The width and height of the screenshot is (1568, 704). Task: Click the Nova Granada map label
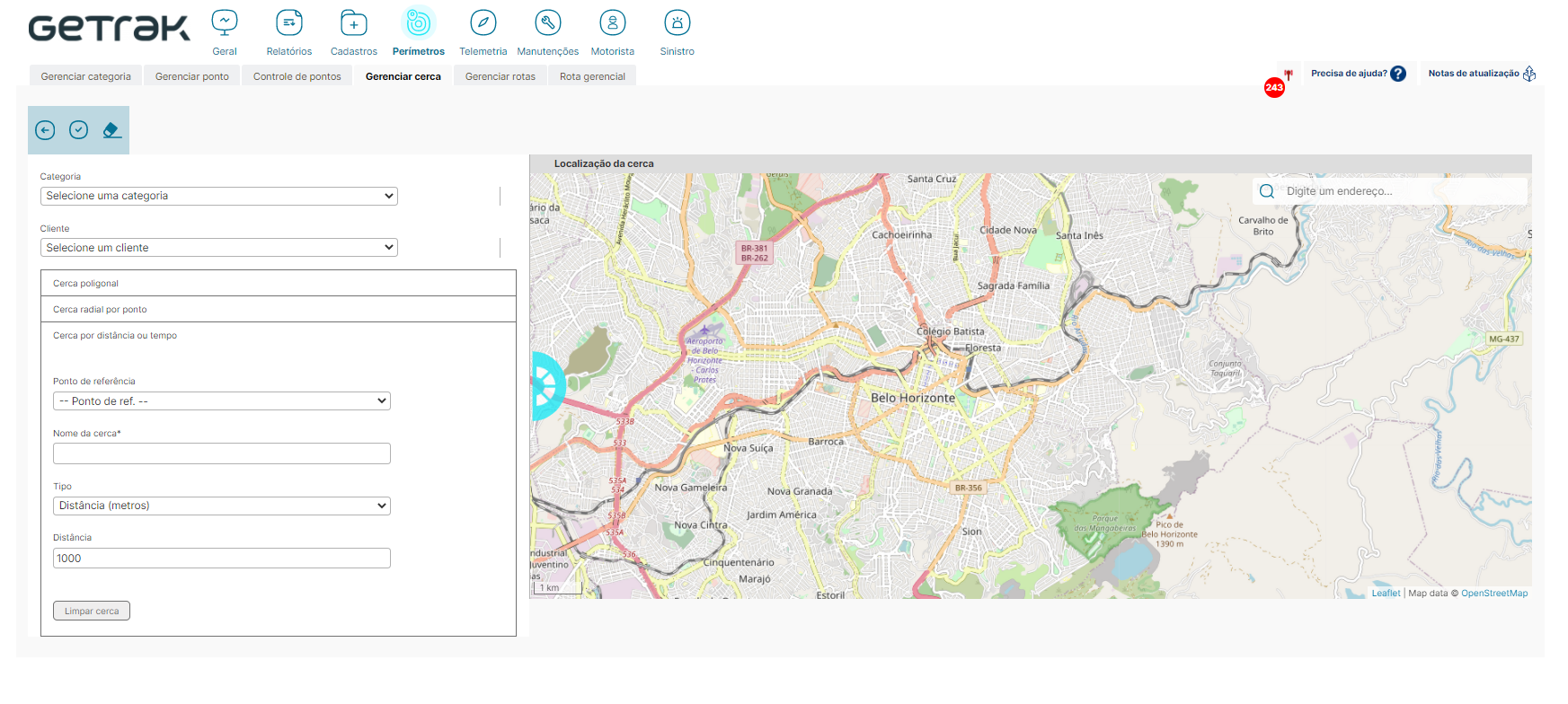pyautogui.click(x=800, y=491)
